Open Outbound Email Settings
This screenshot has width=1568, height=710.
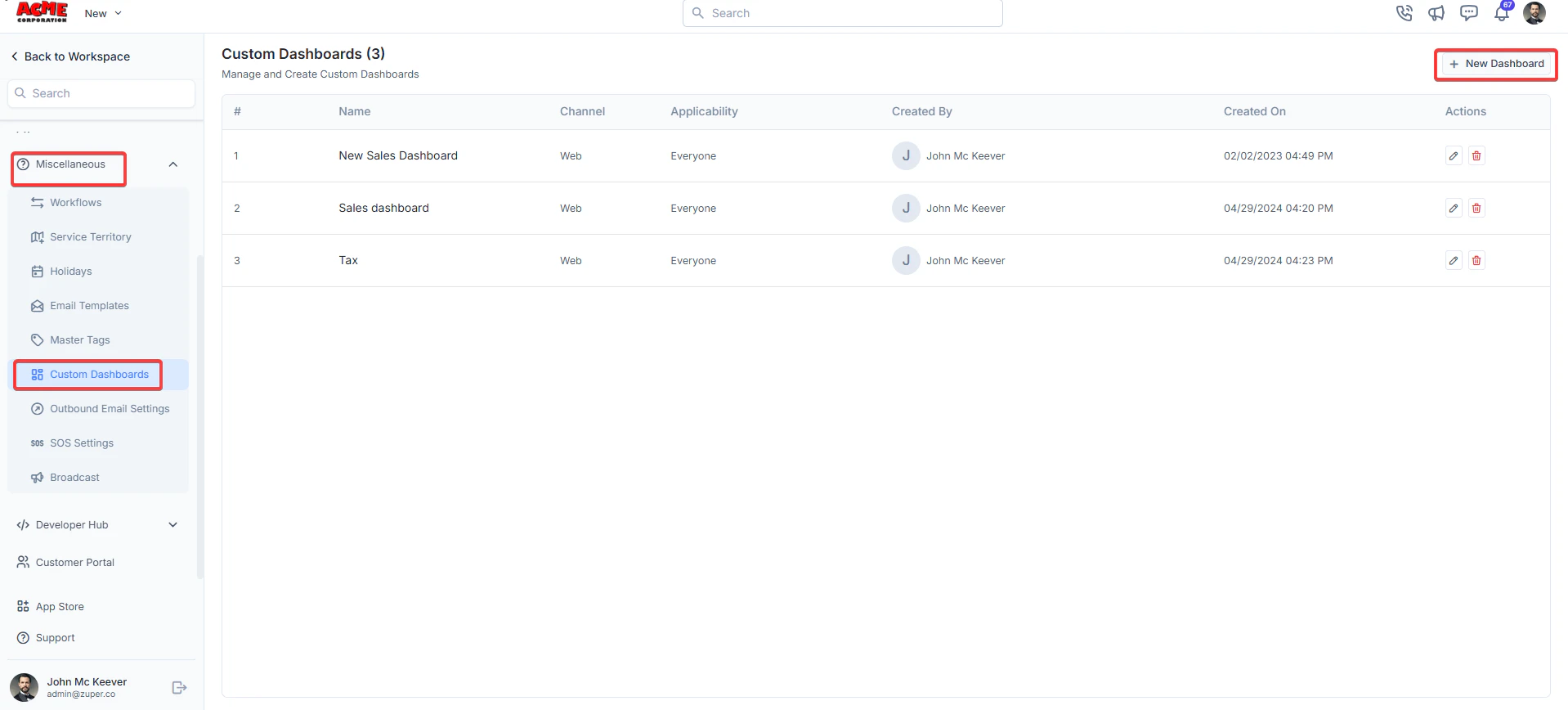pos(110,408)
